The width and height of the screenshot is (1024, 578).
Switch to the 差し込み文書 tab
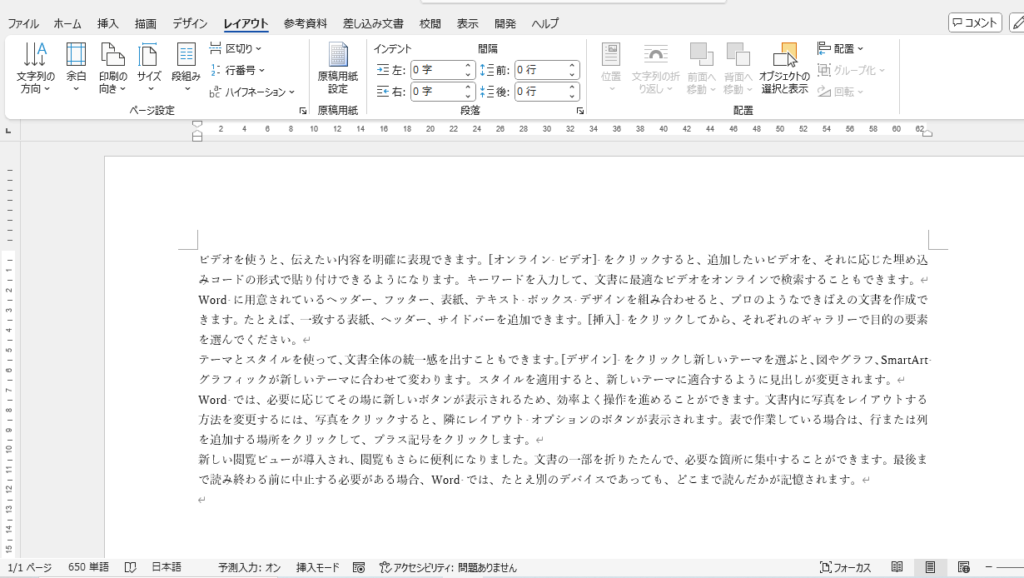pyautogui.click(x=373, y=24)
